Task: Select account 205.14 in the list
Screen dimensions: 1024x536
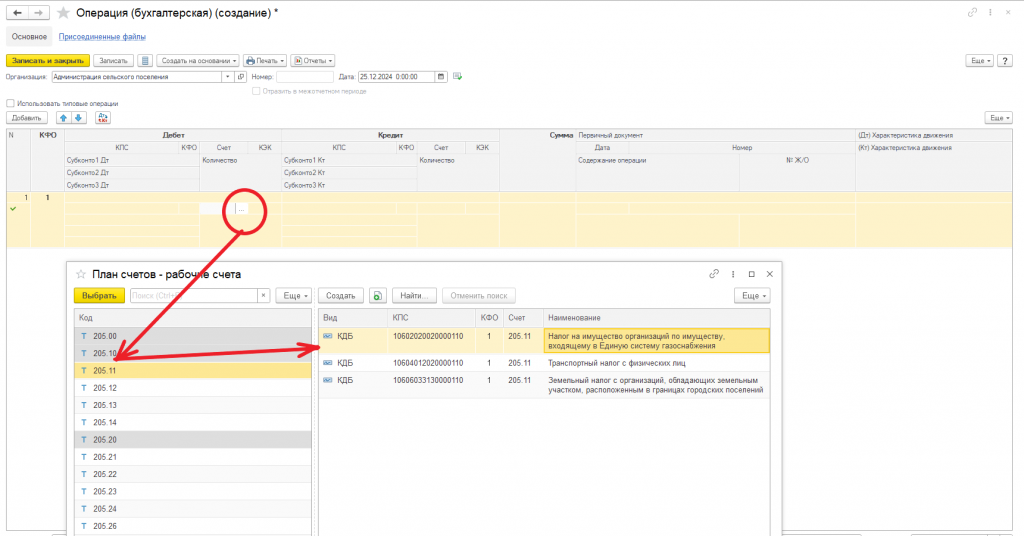Action: tap(193, 422)
